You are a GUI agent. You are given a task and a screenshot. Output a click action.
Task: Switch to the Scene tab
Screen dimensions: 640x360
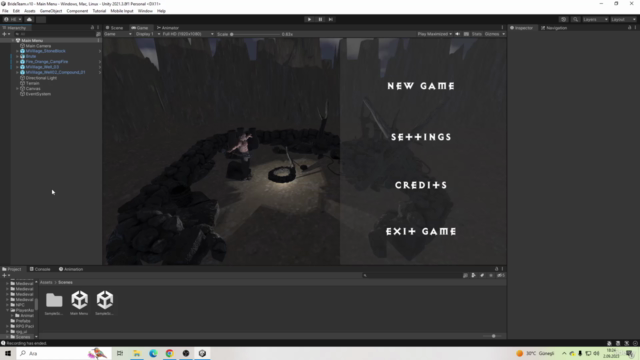click(115, 28)
